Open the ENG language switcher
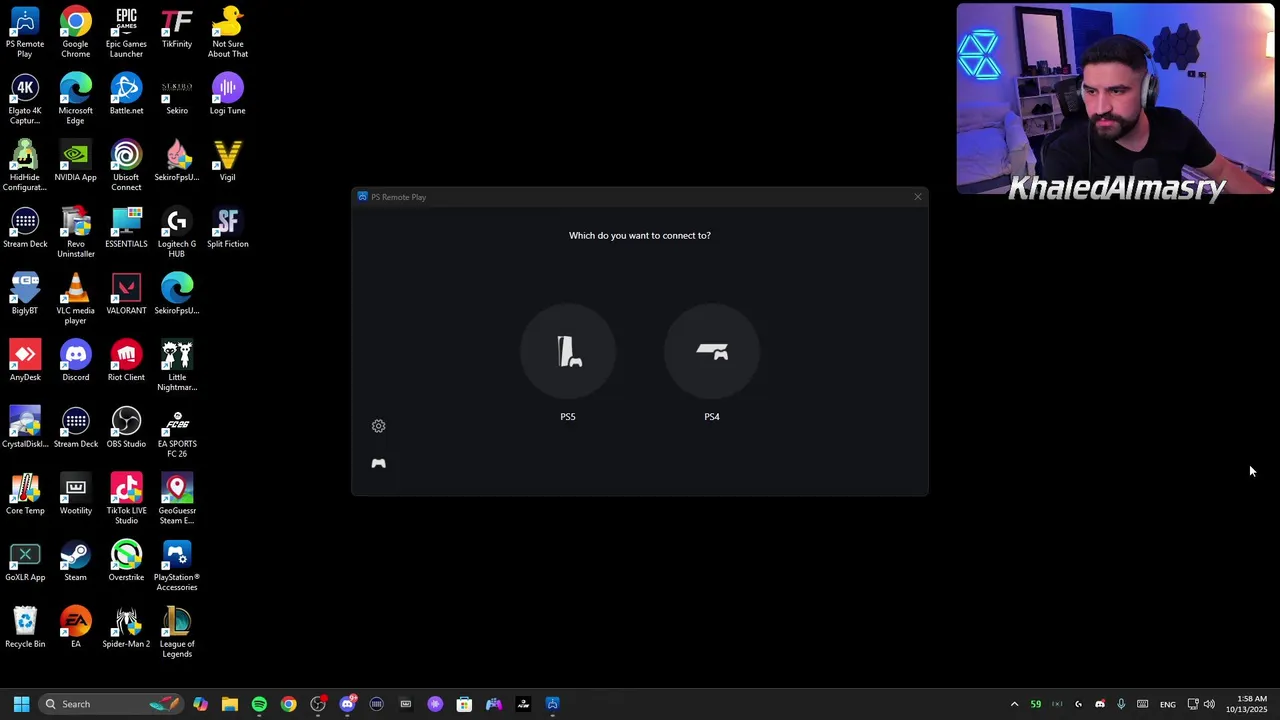Viewport: 1280px width, 720px height. [1167, 704]
